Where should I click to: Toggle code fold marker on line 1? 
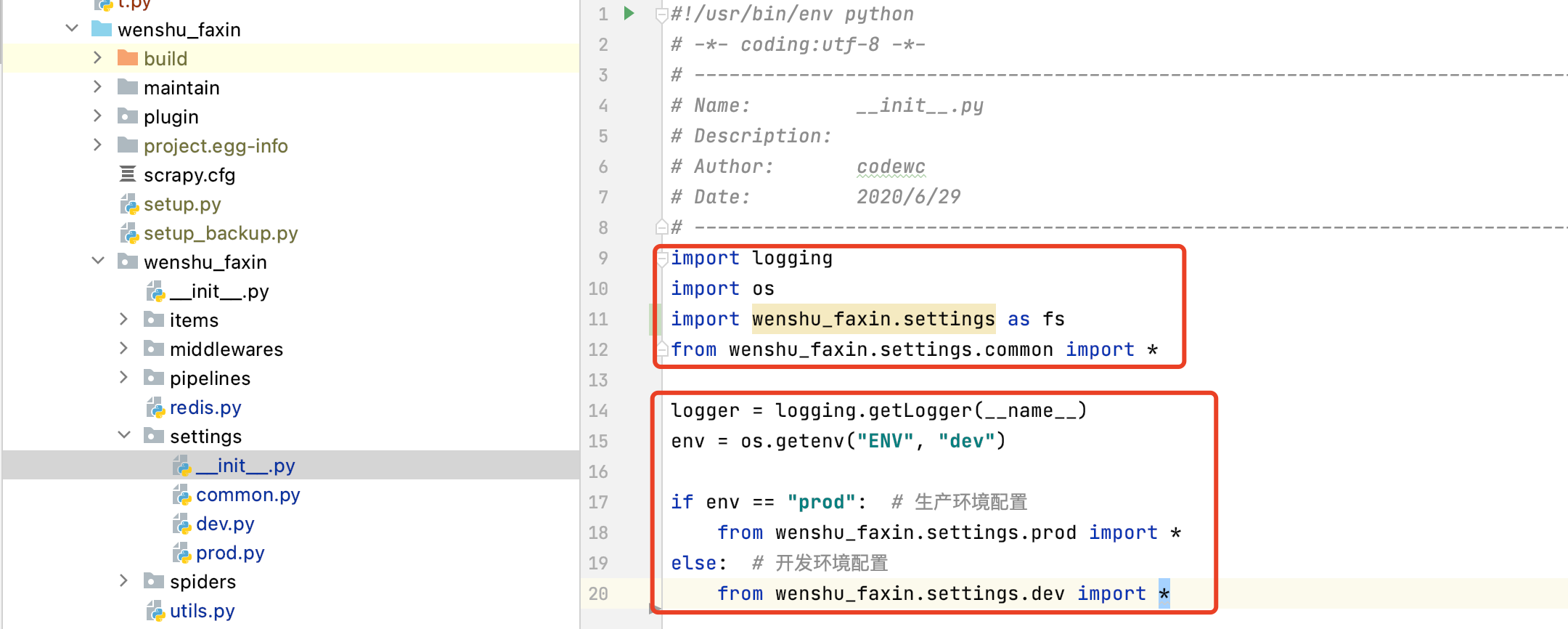[661, 15]
